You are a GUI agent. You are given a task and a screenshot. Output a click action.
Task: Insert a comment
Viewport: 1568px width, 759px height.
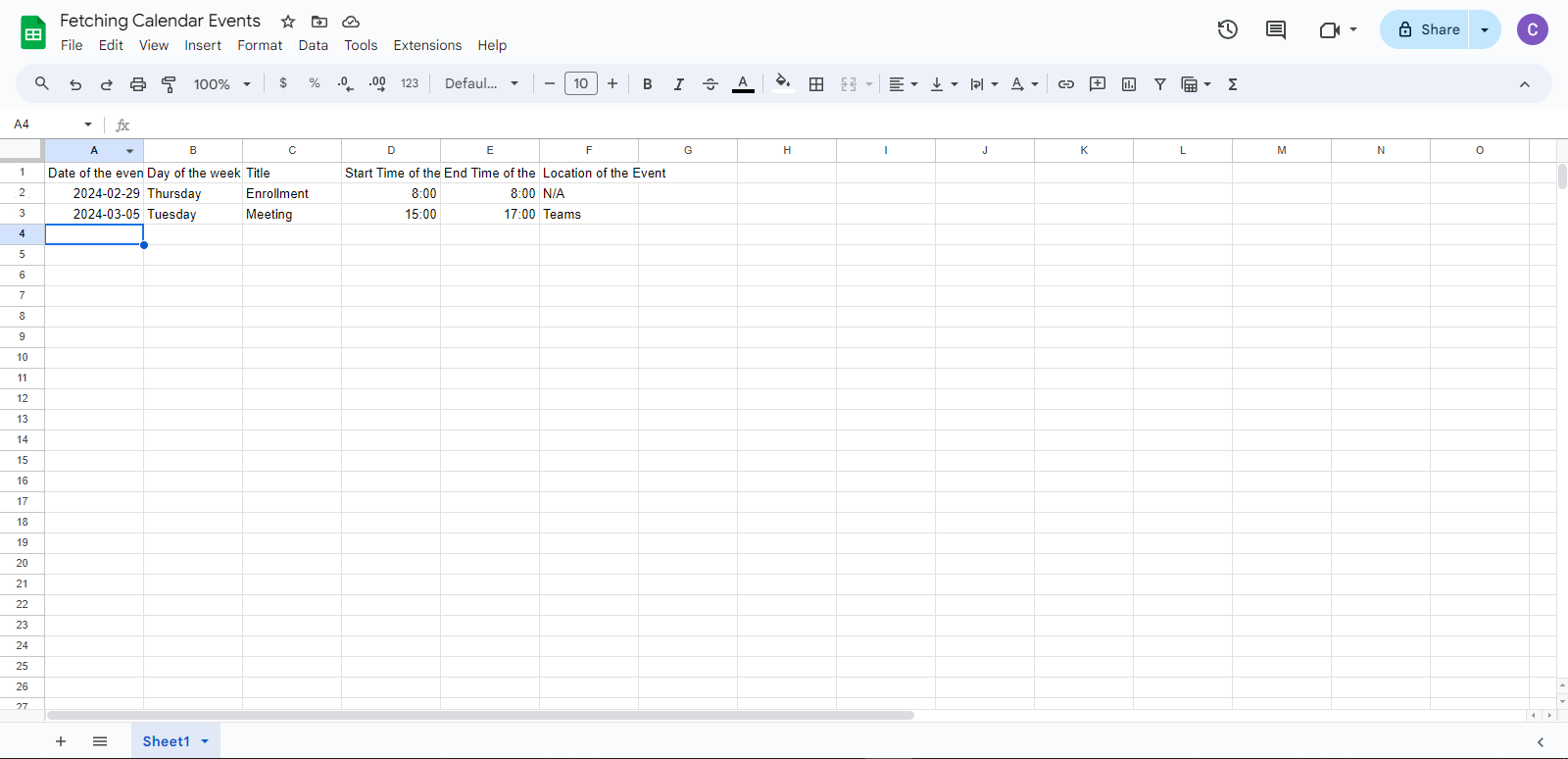coord(1098,84)
